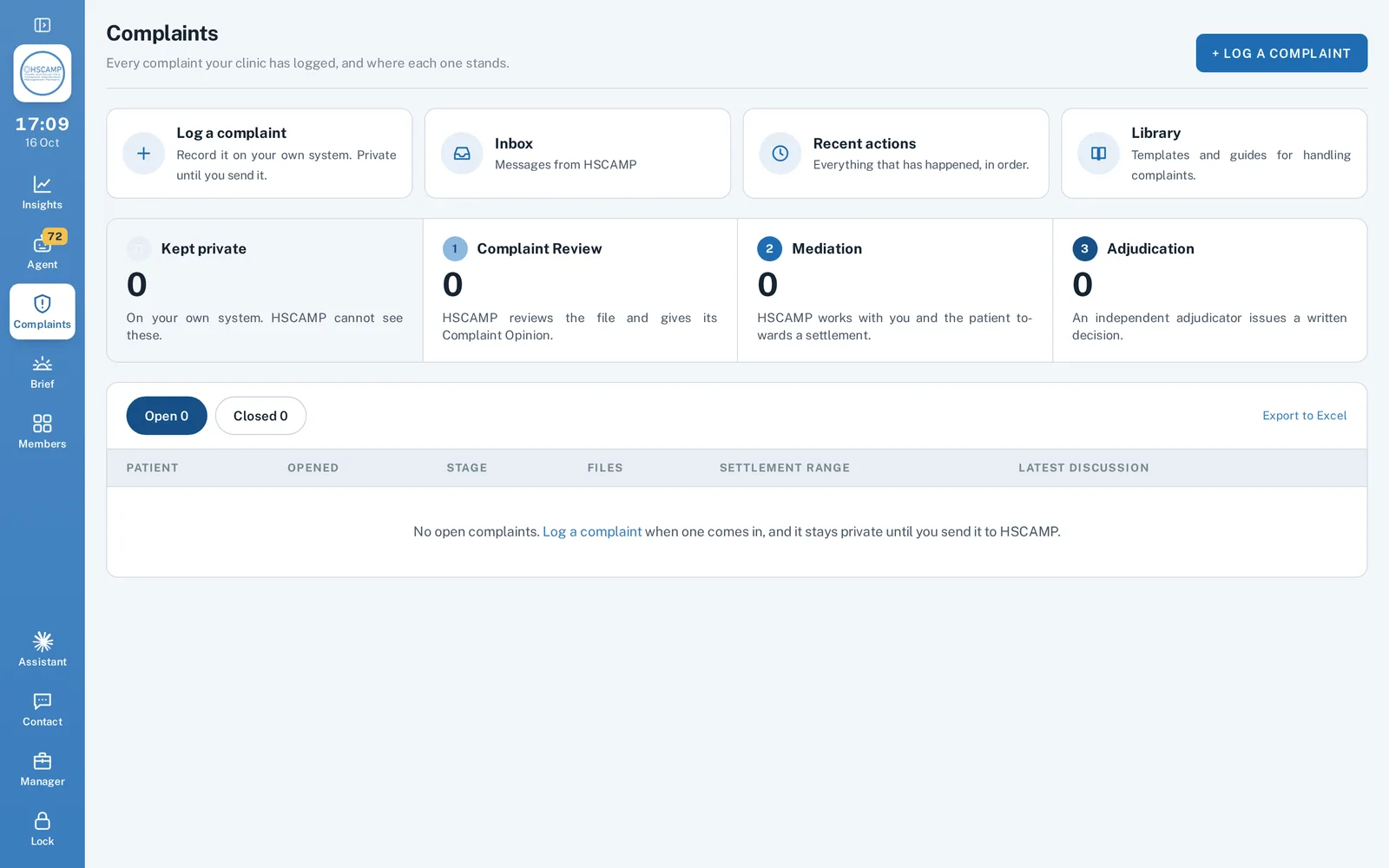Switch to the Closed 0 tab
The image size is (1389, 868).
point(260,416)
